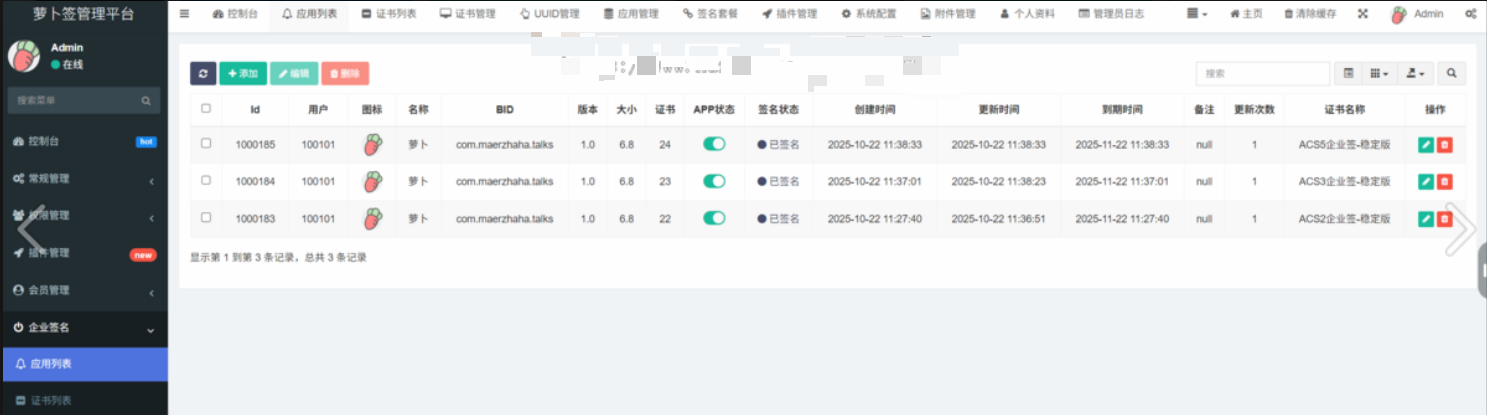The image size is (1487, 415).
Task: Click the delete icon for row 1000185
Action: pos(1445,145)
